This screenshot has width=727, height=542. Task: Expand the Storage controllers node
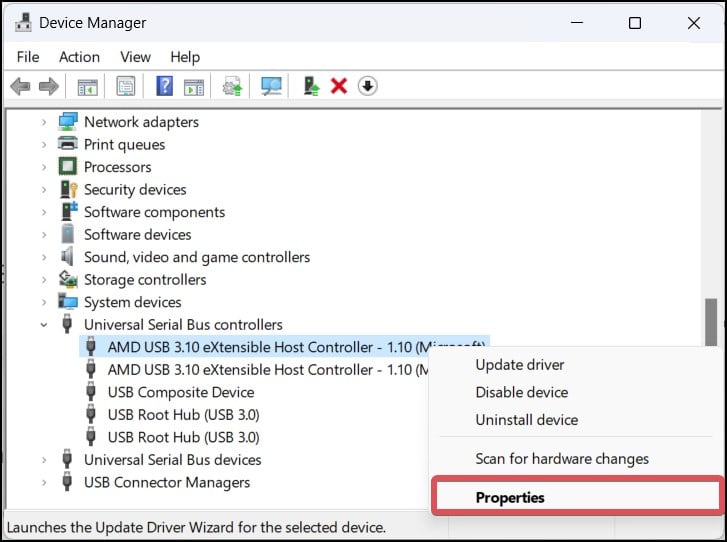(x=44, y=280)
